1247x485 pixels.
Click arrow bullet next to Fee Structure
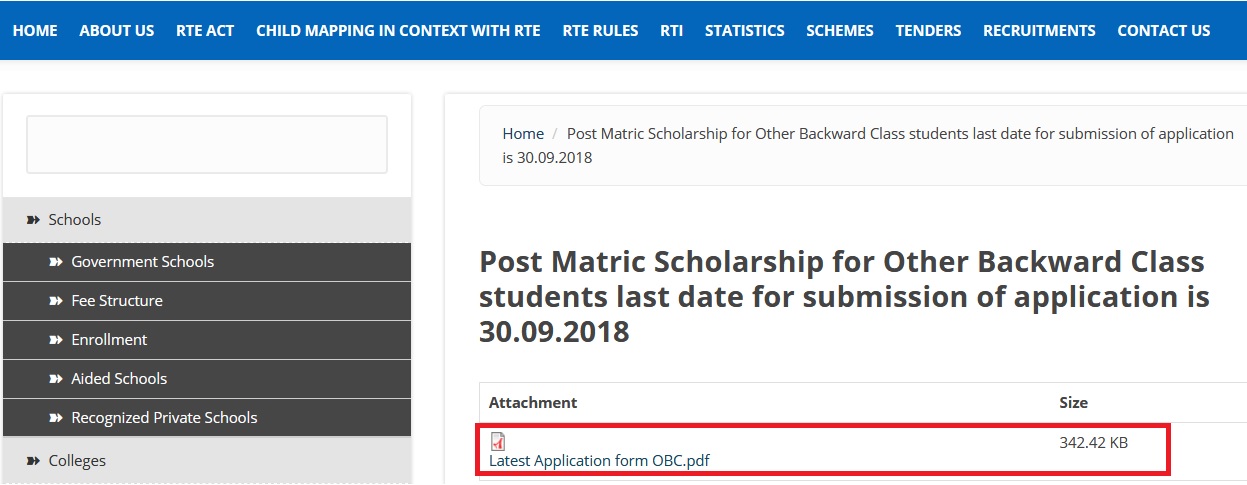[x=56, y=301]
